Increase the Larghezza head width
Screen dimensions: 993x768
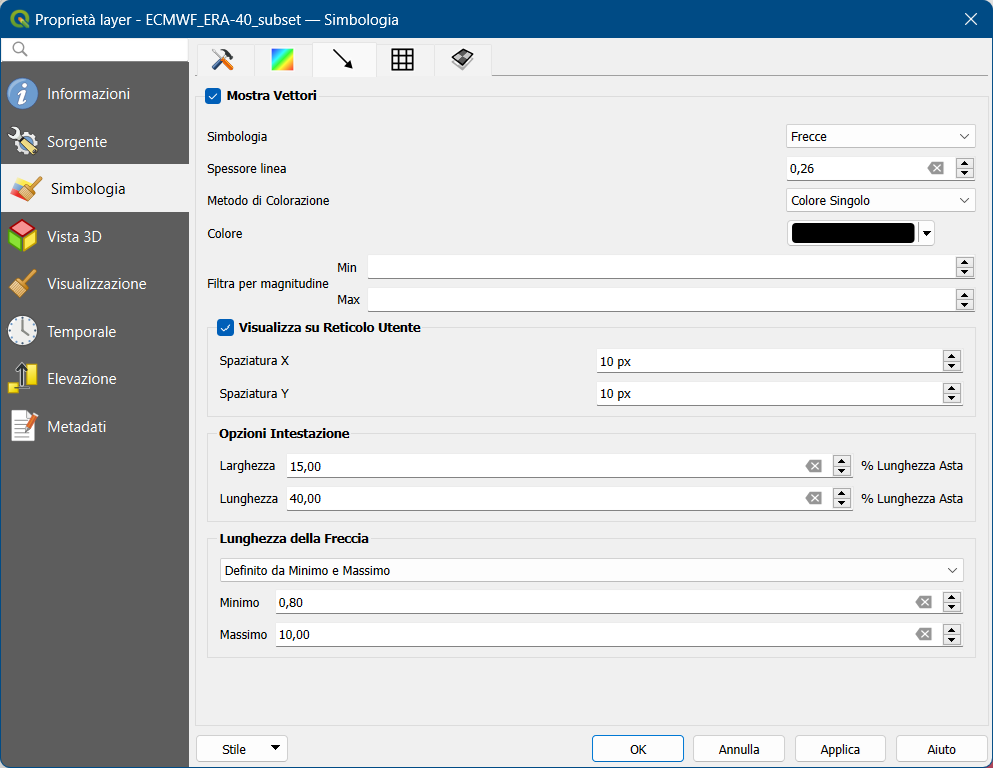842,461
